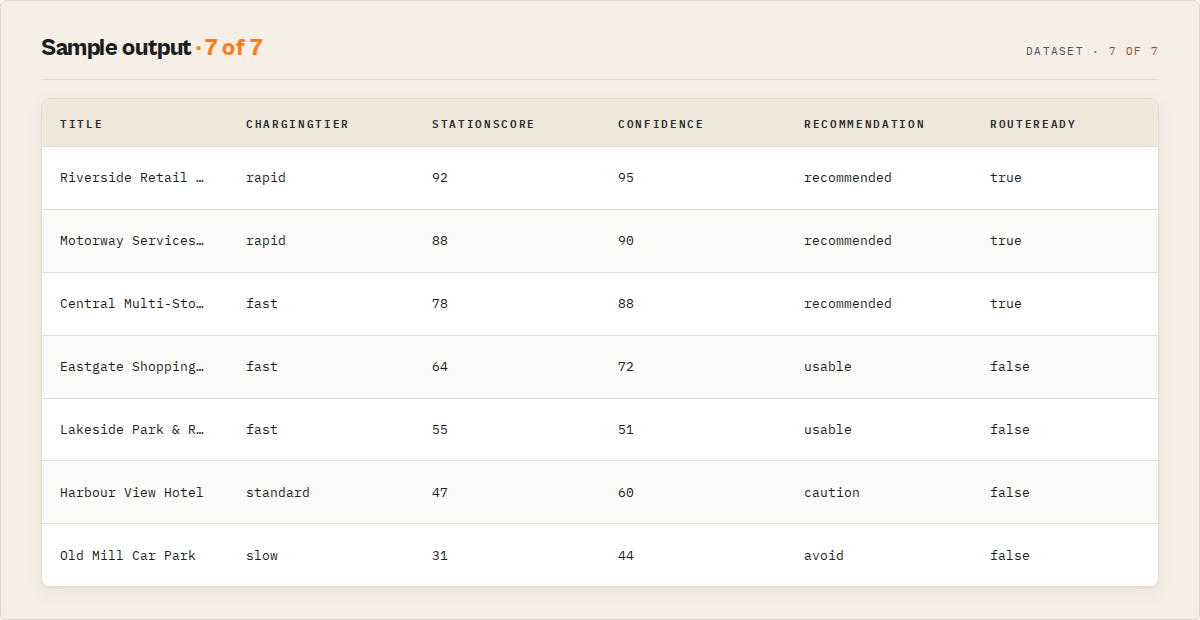Click station score 64
1200x620 pixels.
pos(440,367)
